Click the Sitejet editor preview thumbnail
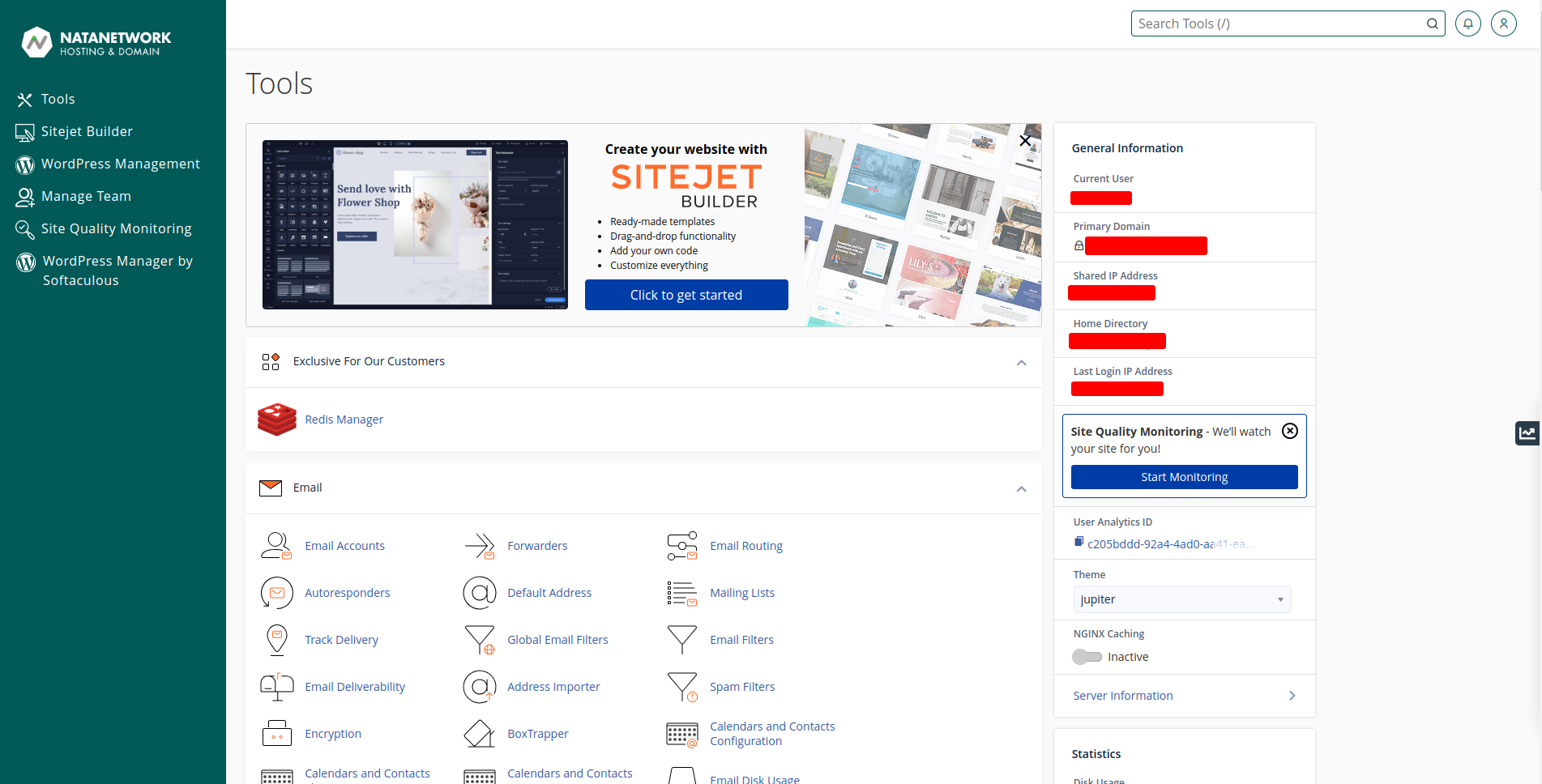The width and height of the screenshot is (1542, 784). [415, 224]
